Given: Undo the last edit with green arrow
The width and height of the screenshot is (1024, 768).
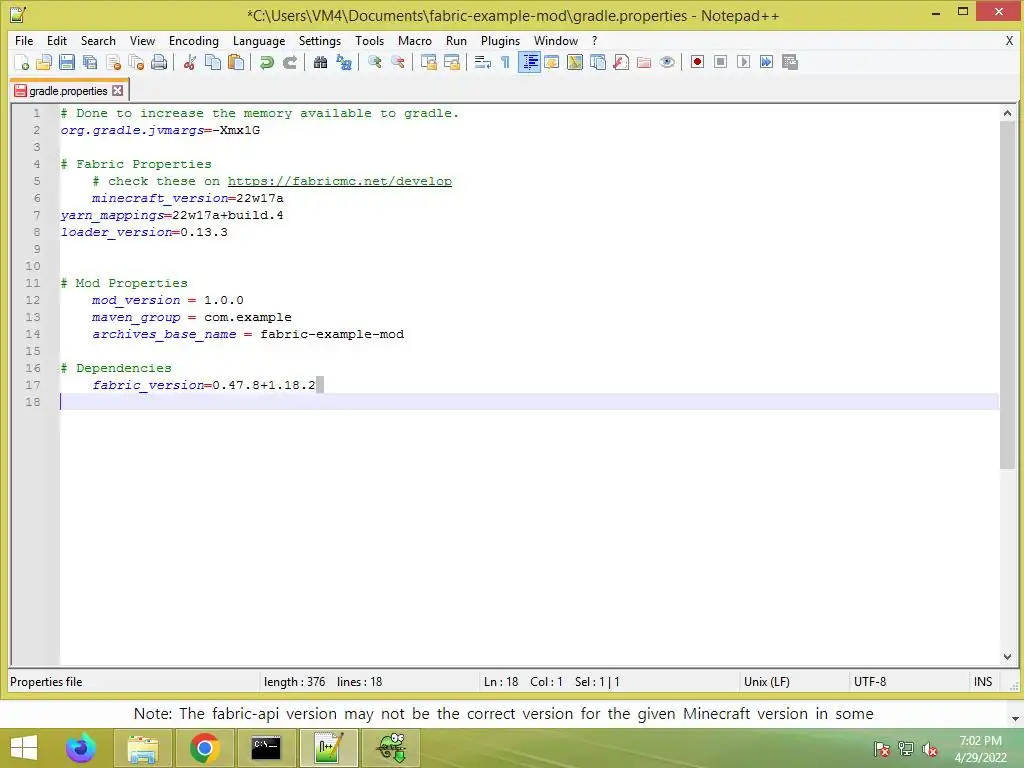Looking at the screenshot, I should 266,62.
